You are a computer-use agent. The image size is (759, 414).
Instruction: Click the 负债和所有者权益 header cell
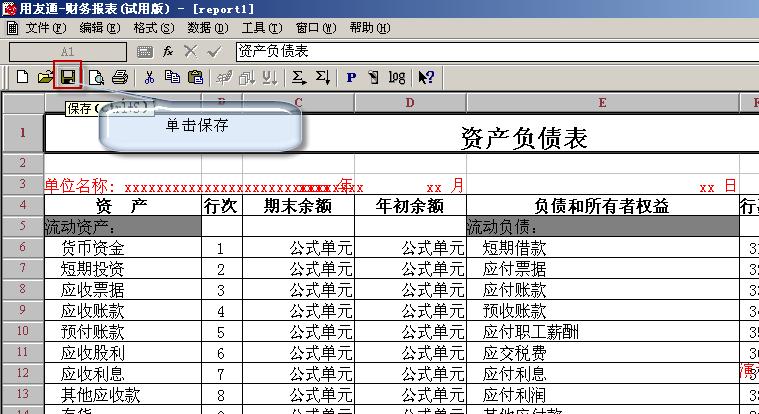tap(603, 206)
